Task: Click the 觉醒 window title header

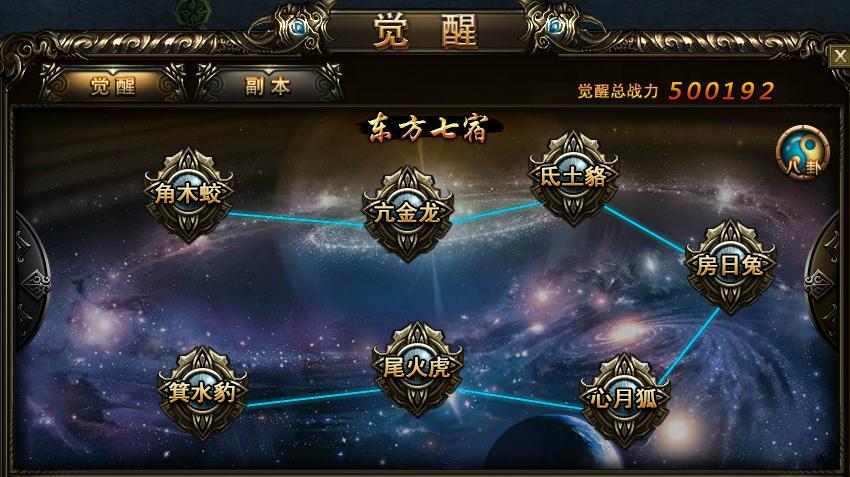Action: point(426,31)
